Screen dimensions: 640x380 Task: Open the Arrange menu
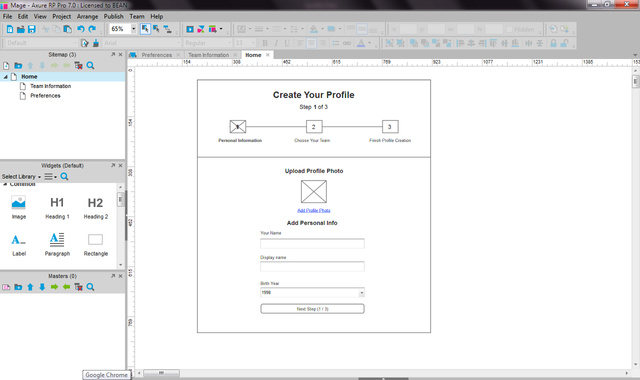87,16
